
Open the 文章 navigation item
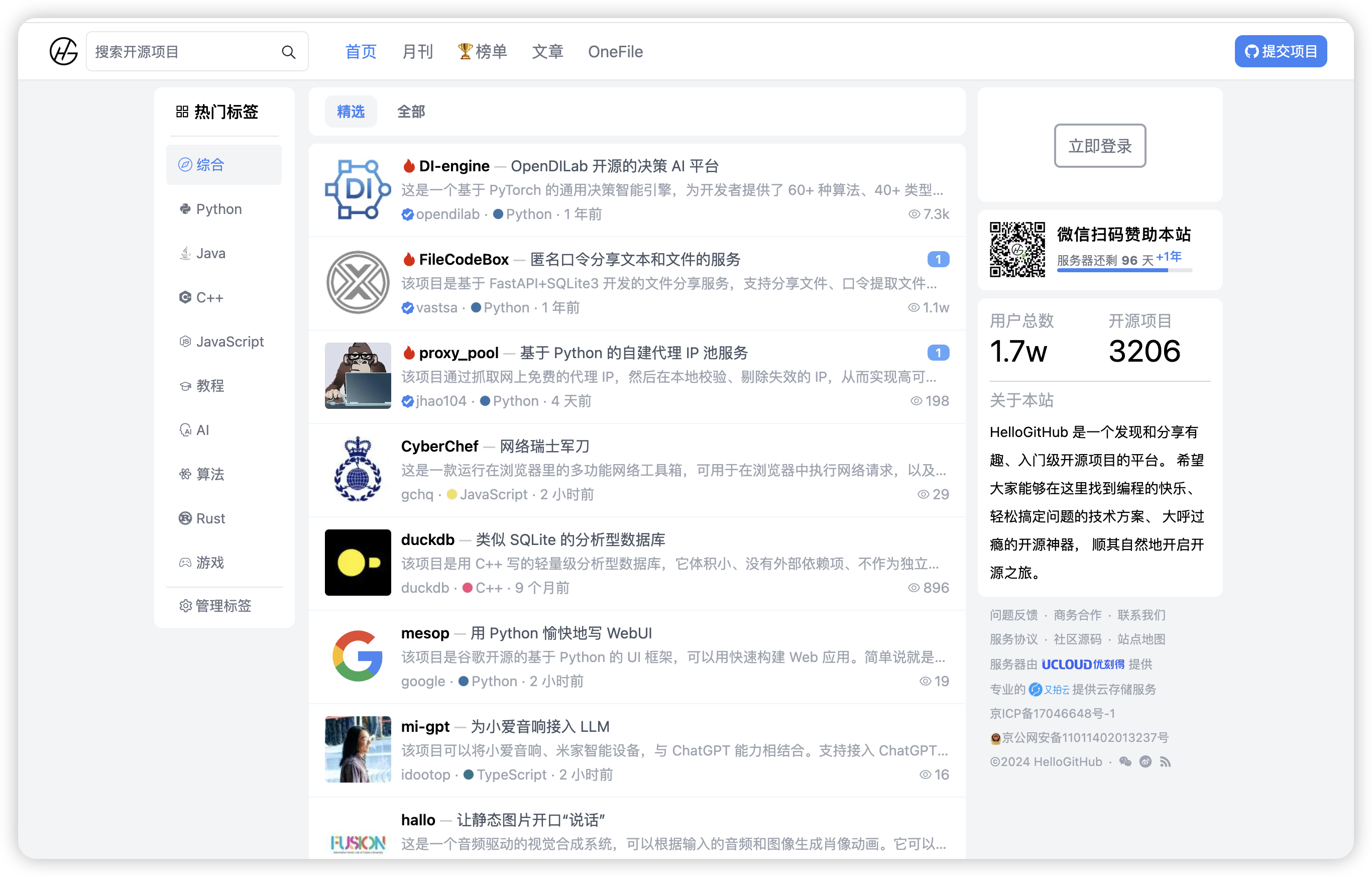coord(547,52)
